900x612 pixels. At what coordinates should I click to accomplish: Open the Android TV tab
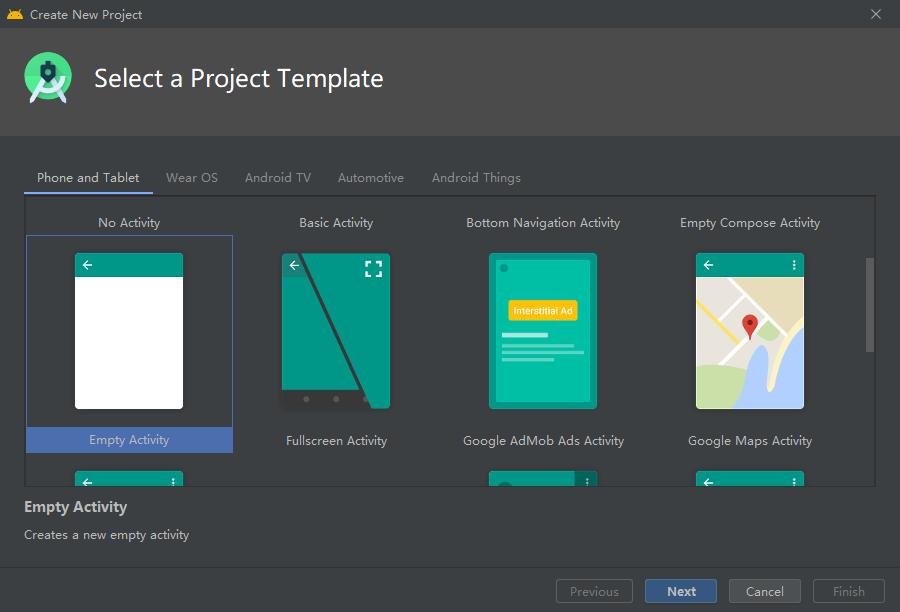pyautogui.click(x=278, y=178)
